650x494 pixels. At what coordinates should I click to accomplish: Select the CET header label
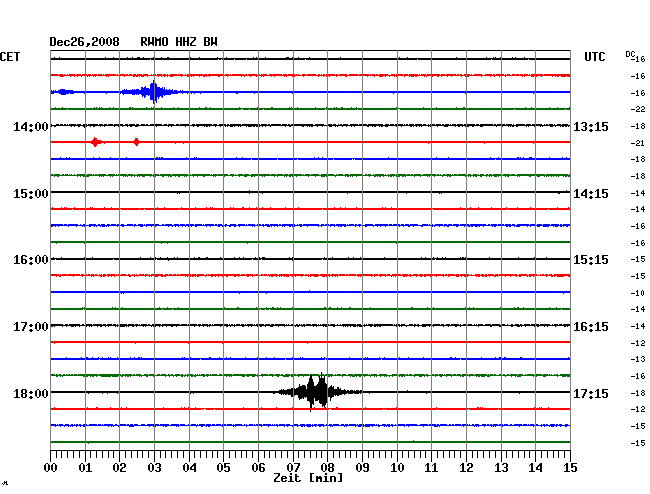coord(10,57)
